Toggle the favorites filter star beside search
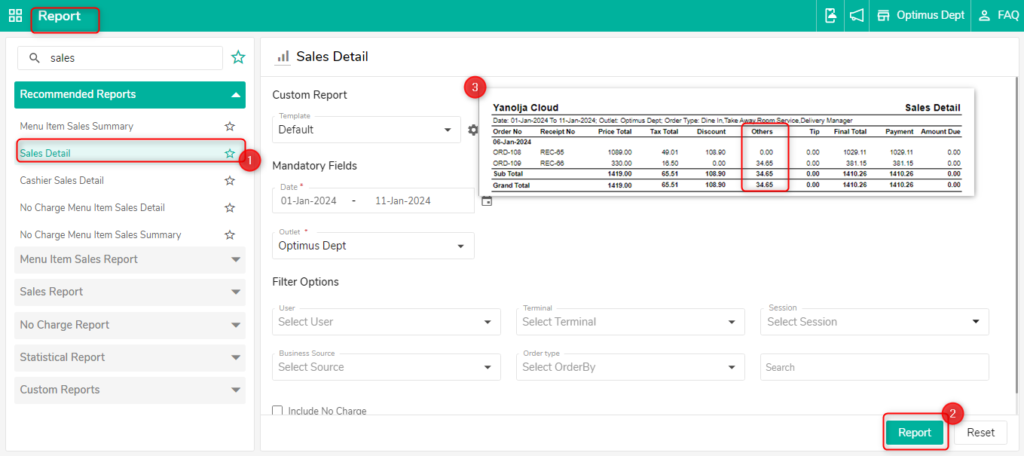1024x456 pixels. 238,57
